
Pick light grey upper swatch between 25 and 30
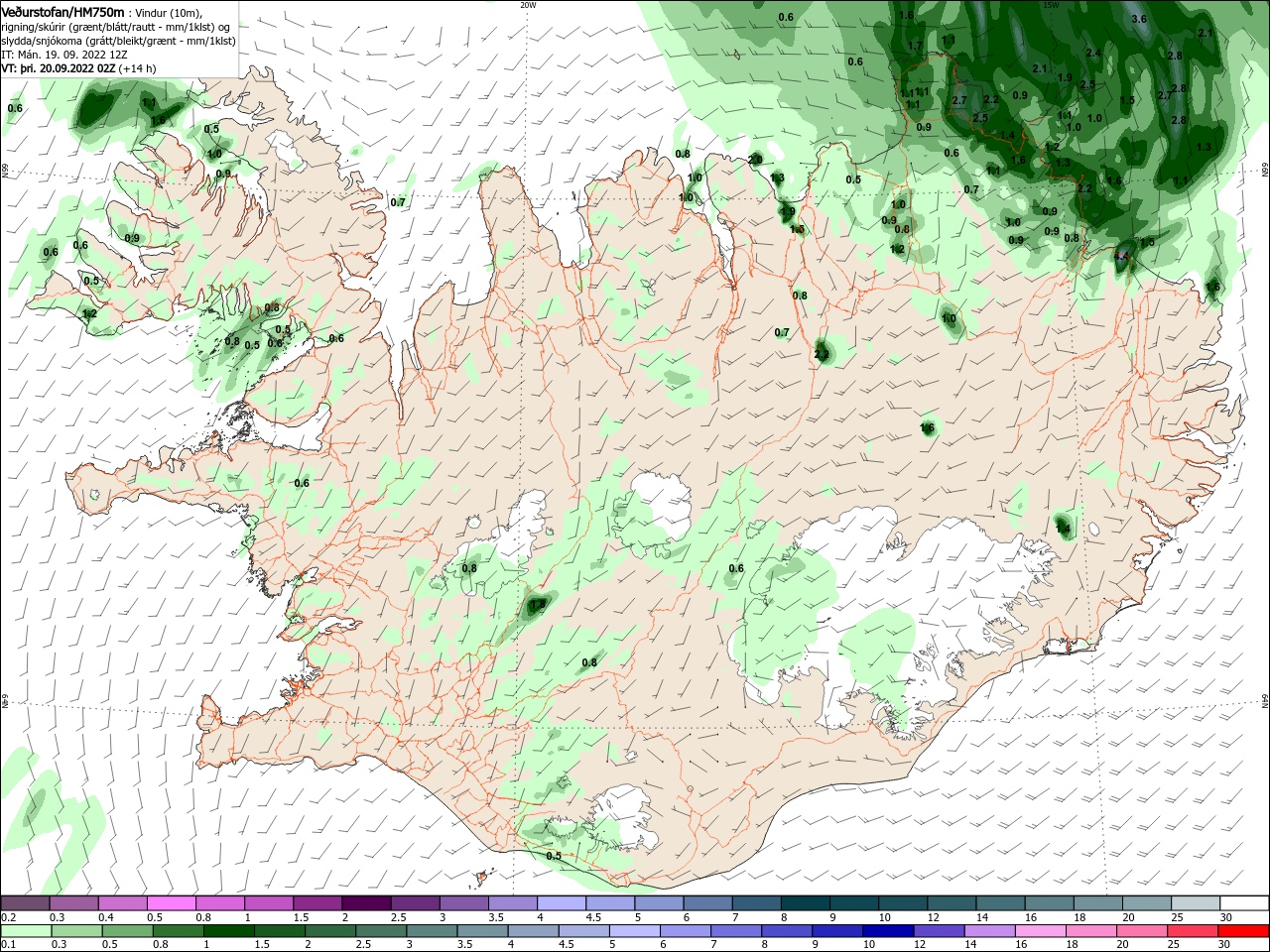coord(1194,903)
